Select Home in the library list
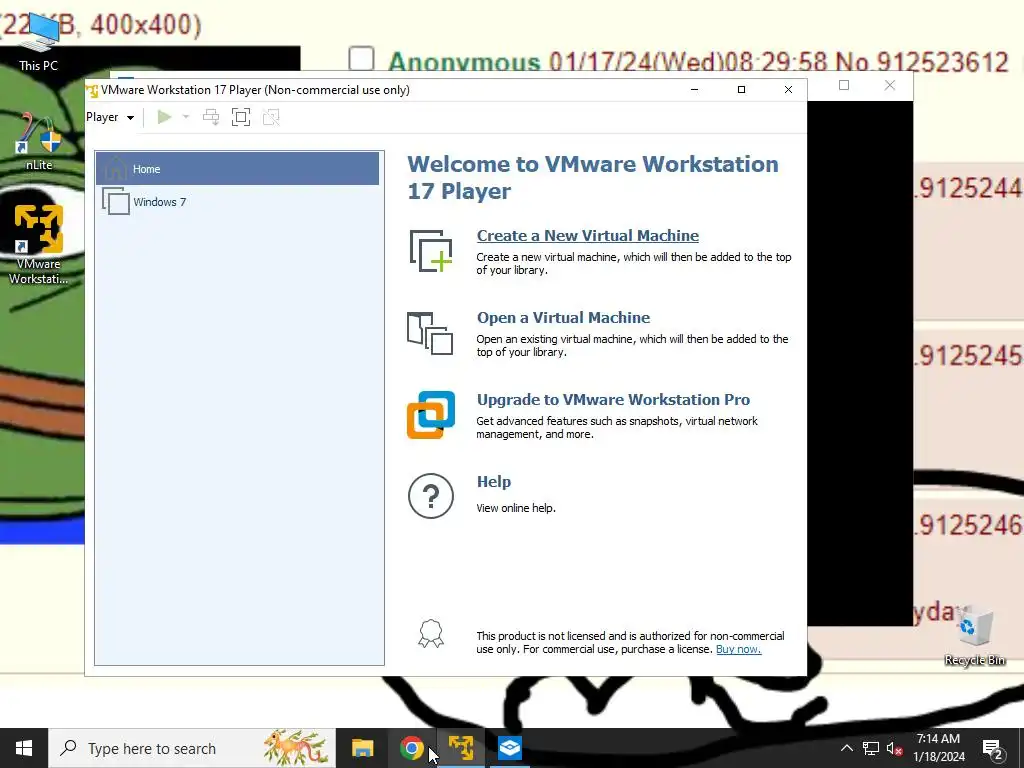1024x768 pixels. tap(238, 168)
